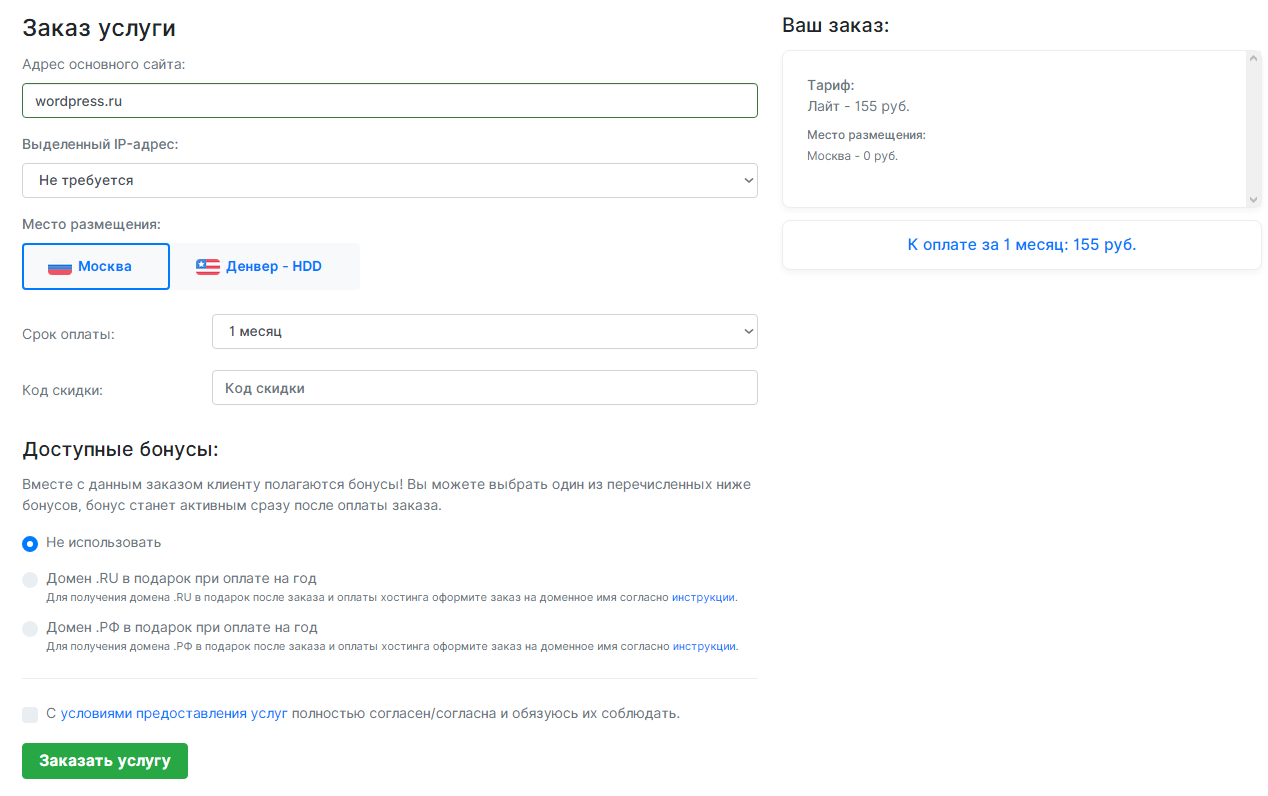1268x796 pixels.
Task: Click the Москва - 0 руб. text
Action: (x=853, y=156)
